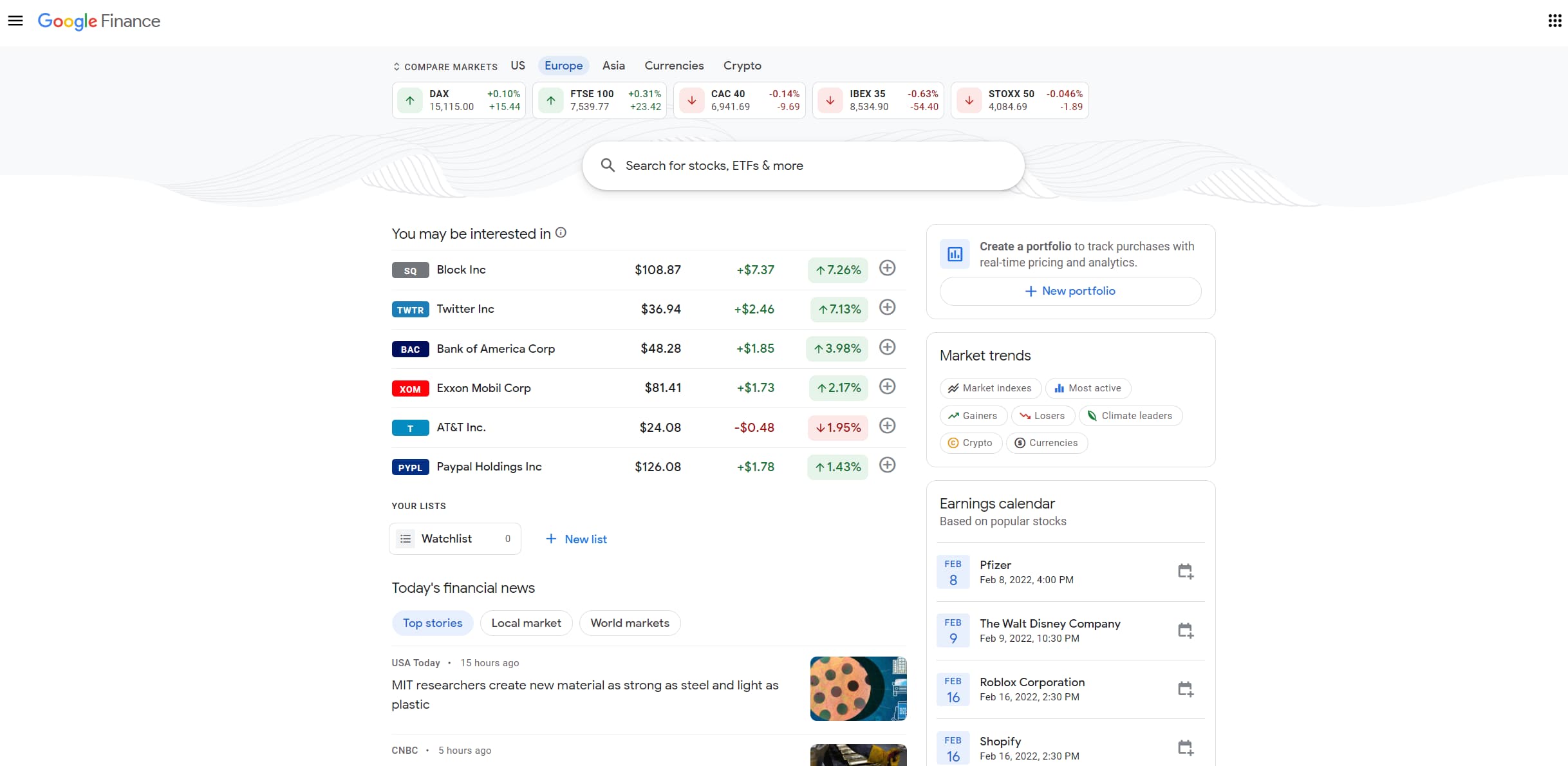Add AT&T Inc. to a list
1568x766 pixels.
(x=888, y=426)
